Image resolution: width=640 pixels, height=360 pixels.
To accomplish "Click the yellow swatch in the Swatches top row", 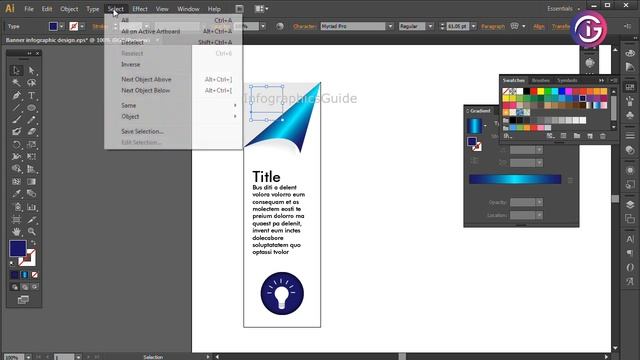I will 540,91.
